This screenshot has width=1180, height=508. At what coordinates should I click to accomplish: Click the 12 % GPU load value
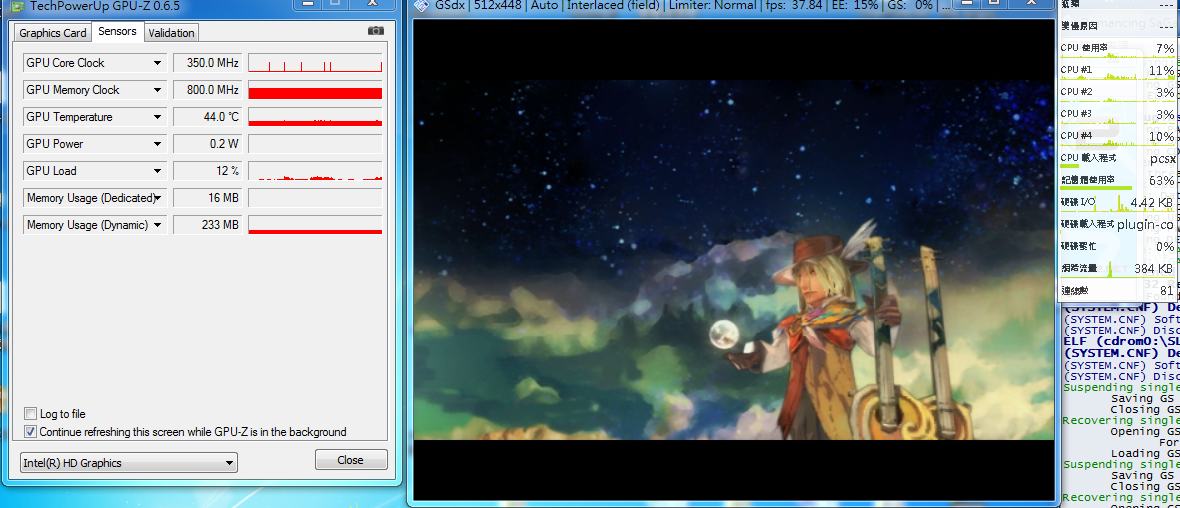(x=208, y=172)
